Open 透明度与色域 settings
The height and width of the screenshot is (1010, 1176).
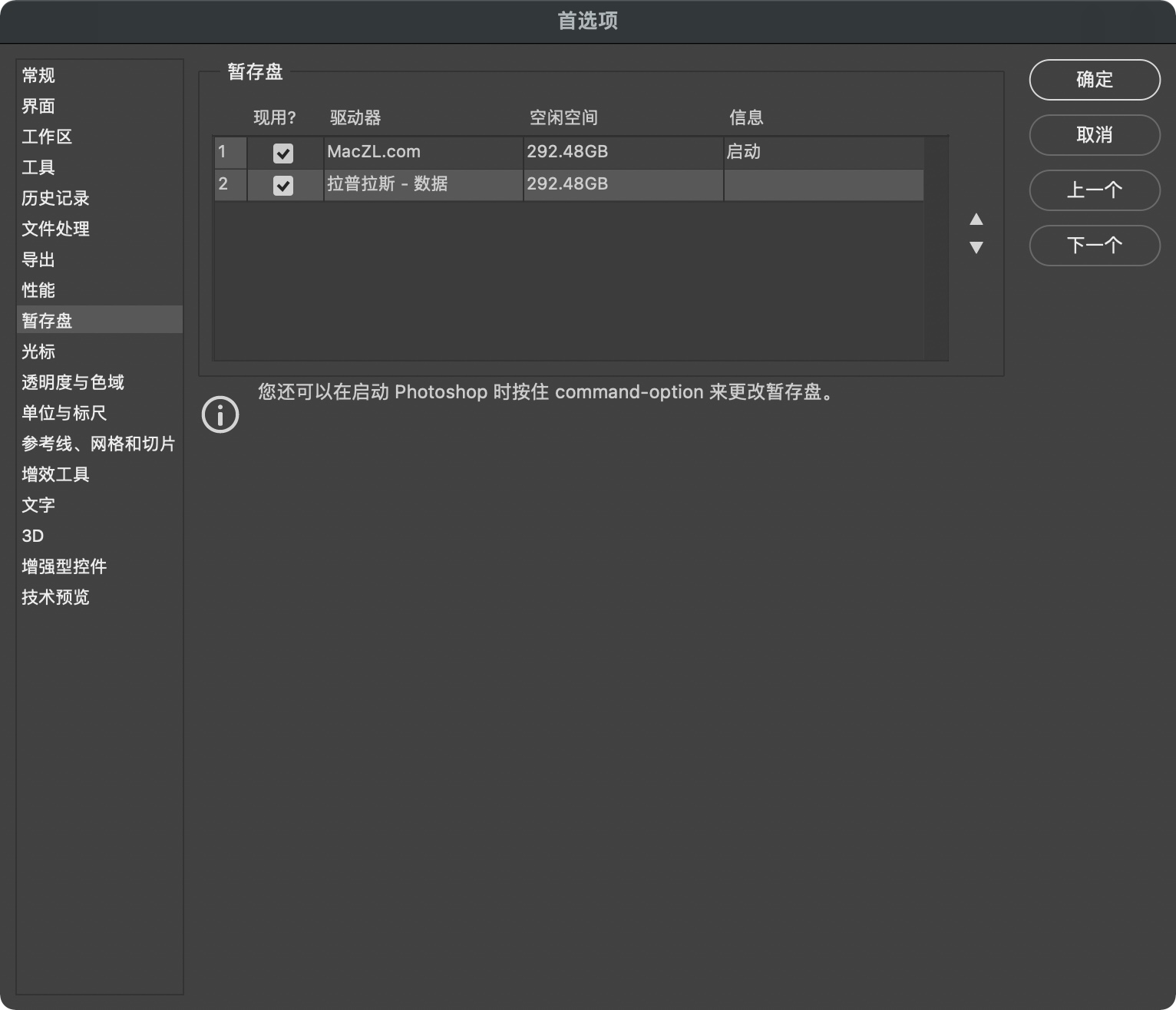pos(73,382)
